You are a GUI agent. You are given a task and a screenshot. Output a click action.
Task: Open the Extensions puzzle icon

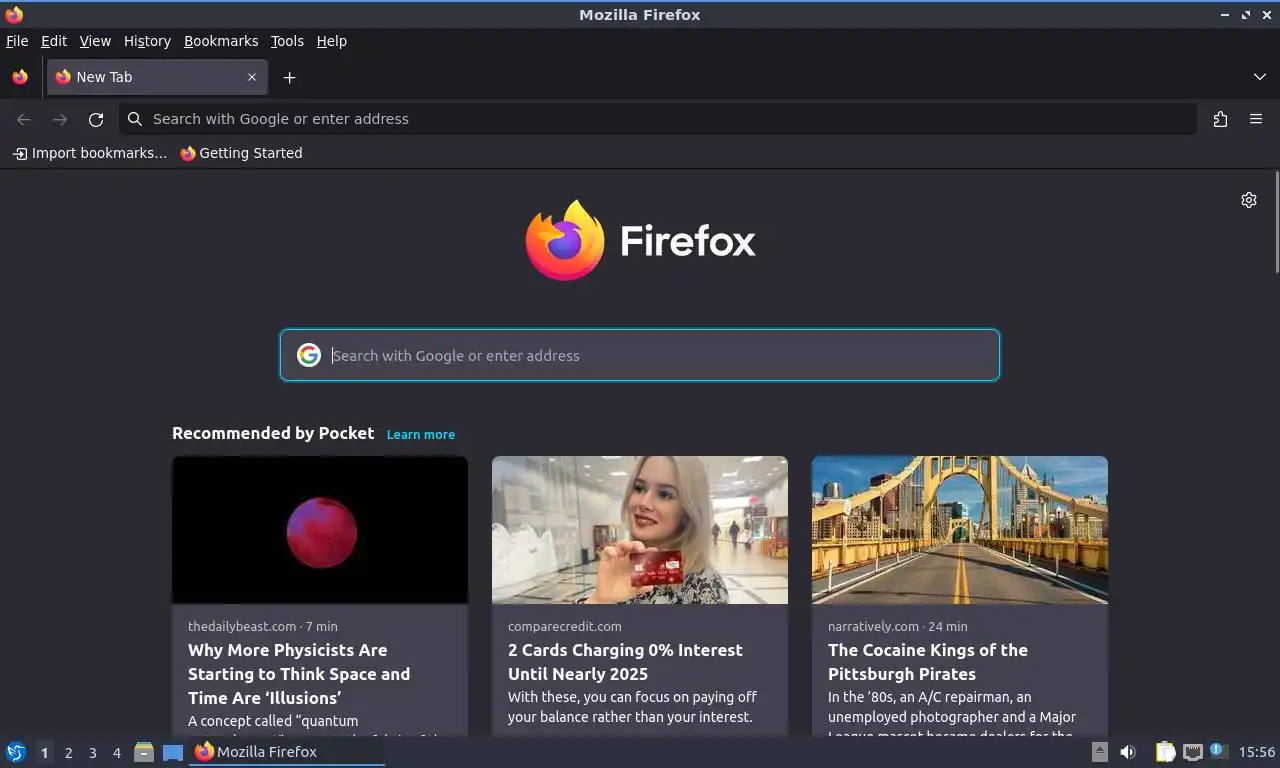pos(1220,119)
